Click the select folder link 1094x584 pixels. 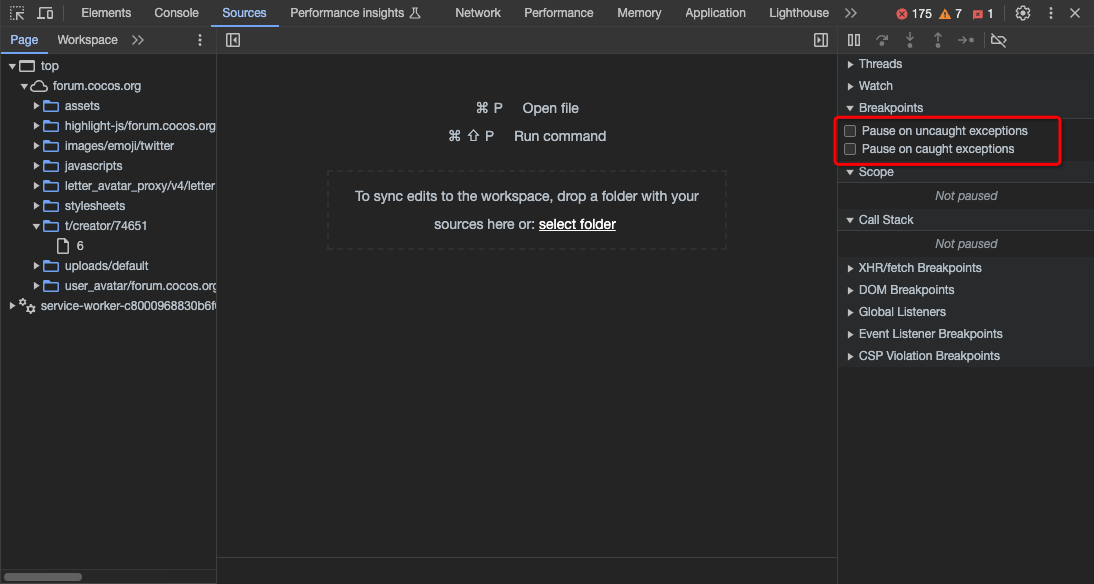click(577, 224)
